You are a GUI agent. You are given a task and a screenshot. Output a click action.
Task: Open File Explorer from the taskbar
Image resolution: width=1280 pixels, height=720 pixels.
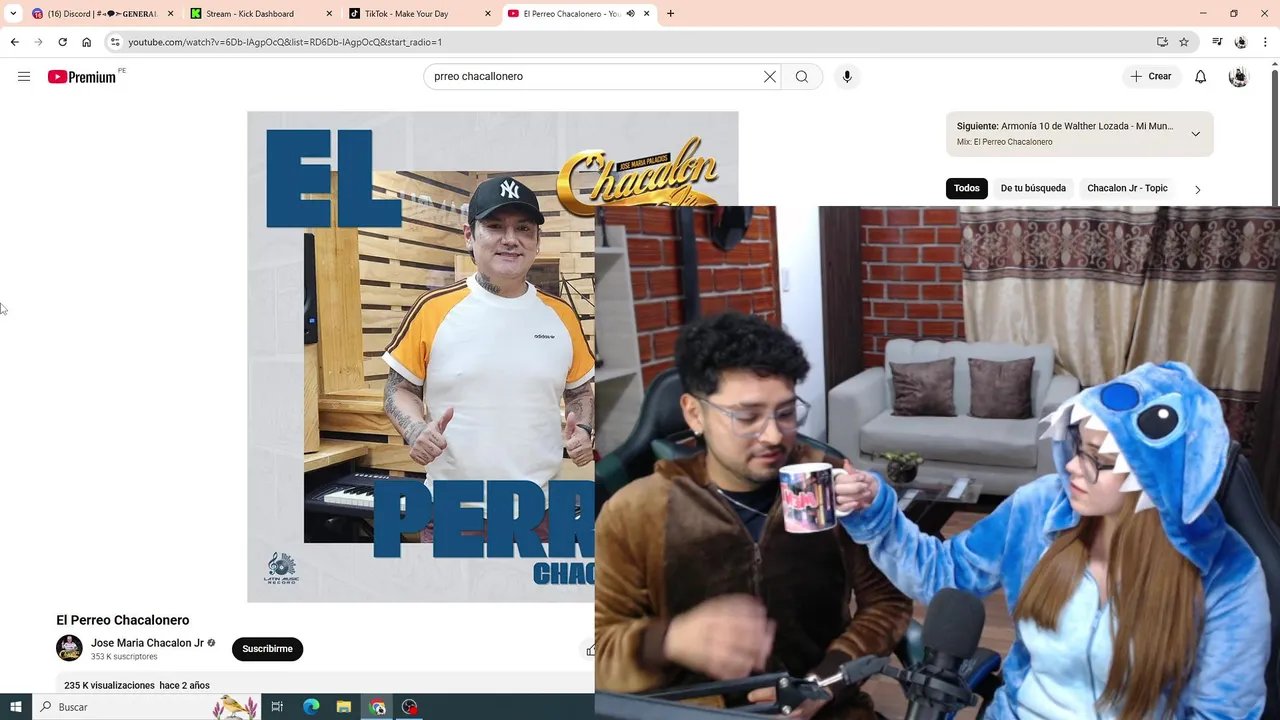(344, 707)
